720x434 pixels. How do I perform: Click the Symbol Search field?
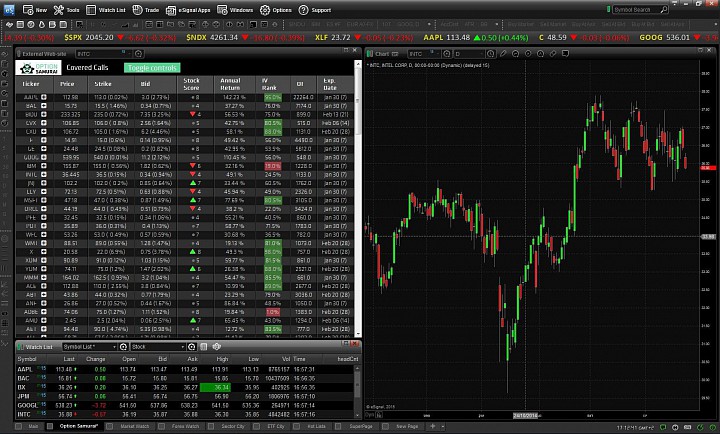click(x=636, y=9)
